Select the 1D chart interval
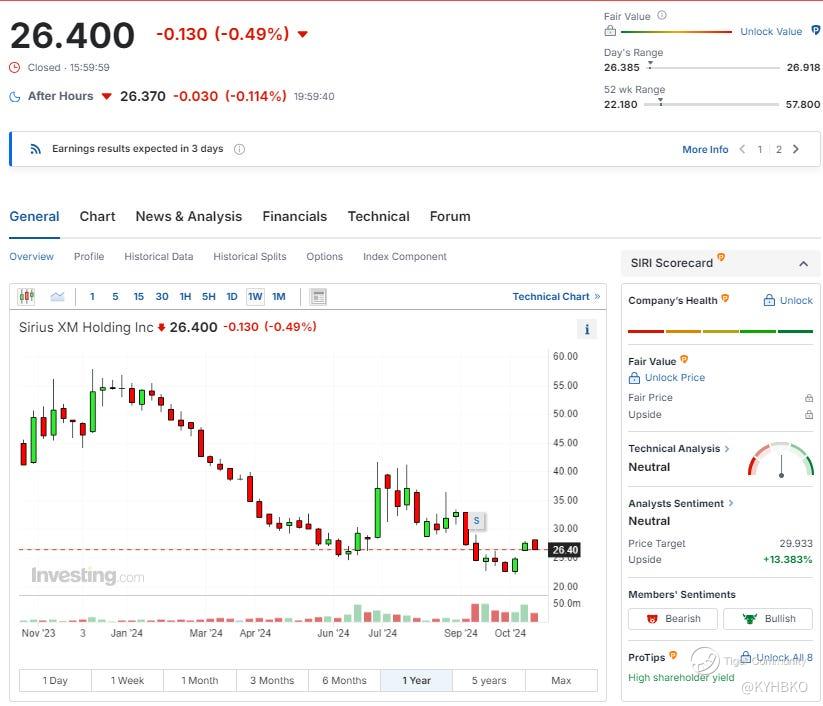Image resolution: width=823 pixels, height=706 pixels. (x=232, y=297)
